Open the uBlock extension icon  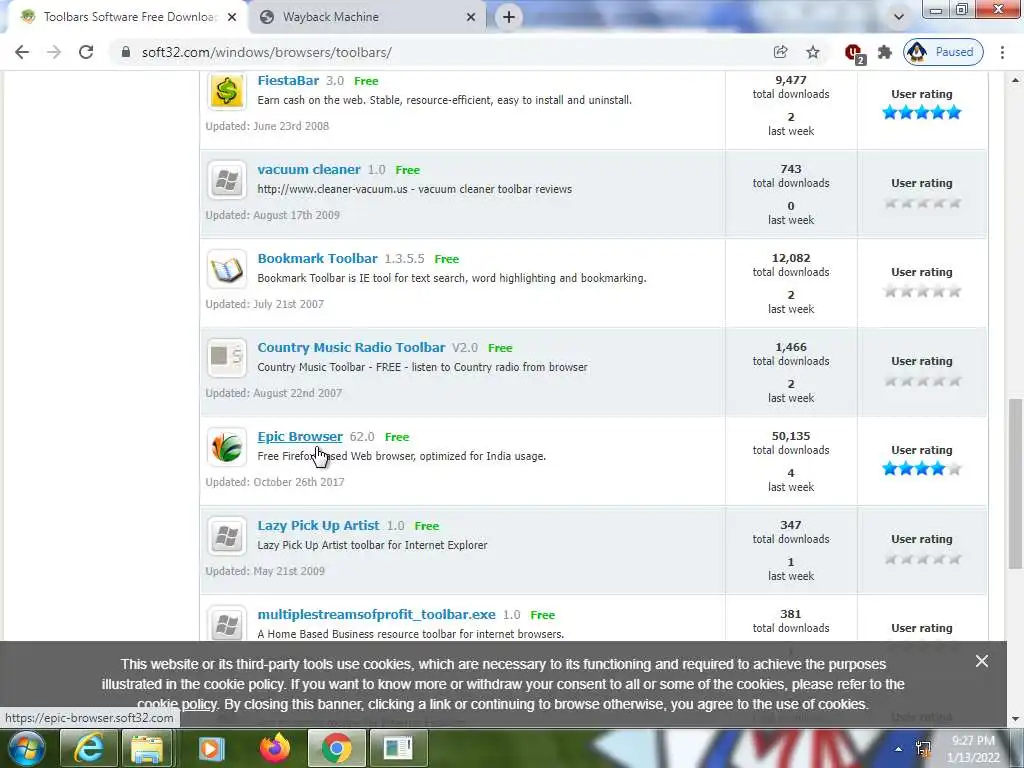click(x=854, y=53)
